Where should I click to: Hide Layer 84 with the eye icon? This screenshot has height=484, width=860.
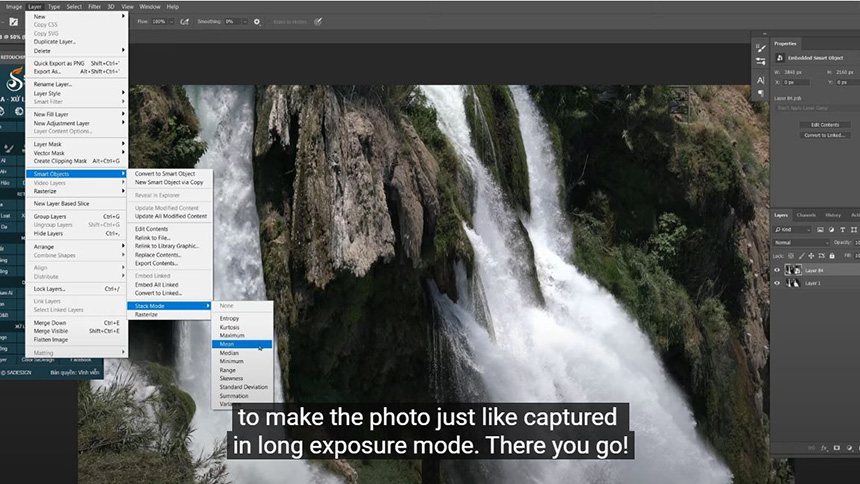[x=777, y=270]
